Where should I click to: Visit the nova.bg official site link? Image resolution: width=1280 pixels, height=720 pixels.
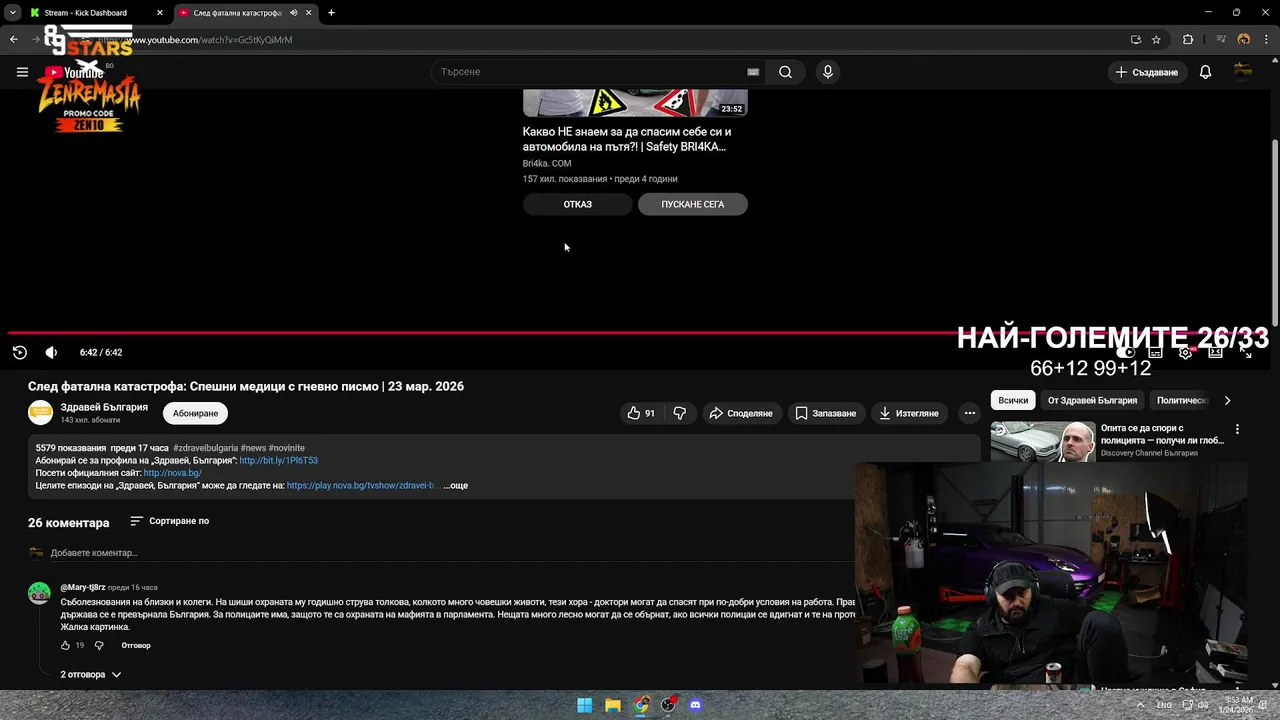[172, 473]
